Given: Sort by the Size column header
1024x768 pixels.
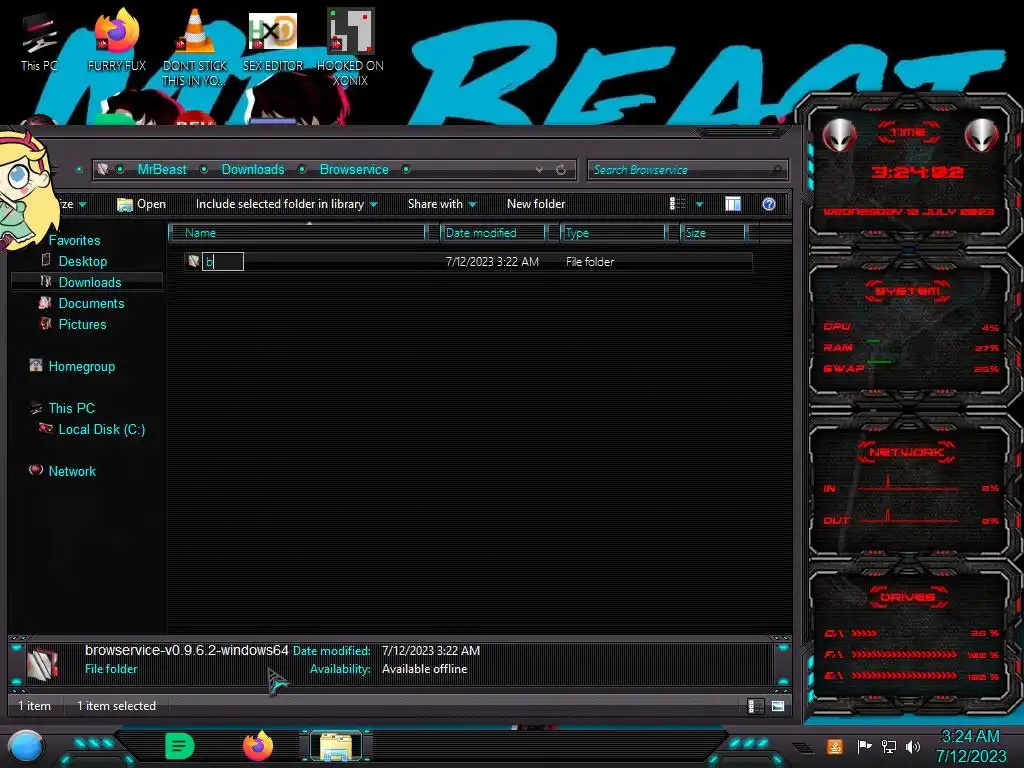Looking at the screenshot, I should click(712, 232).
